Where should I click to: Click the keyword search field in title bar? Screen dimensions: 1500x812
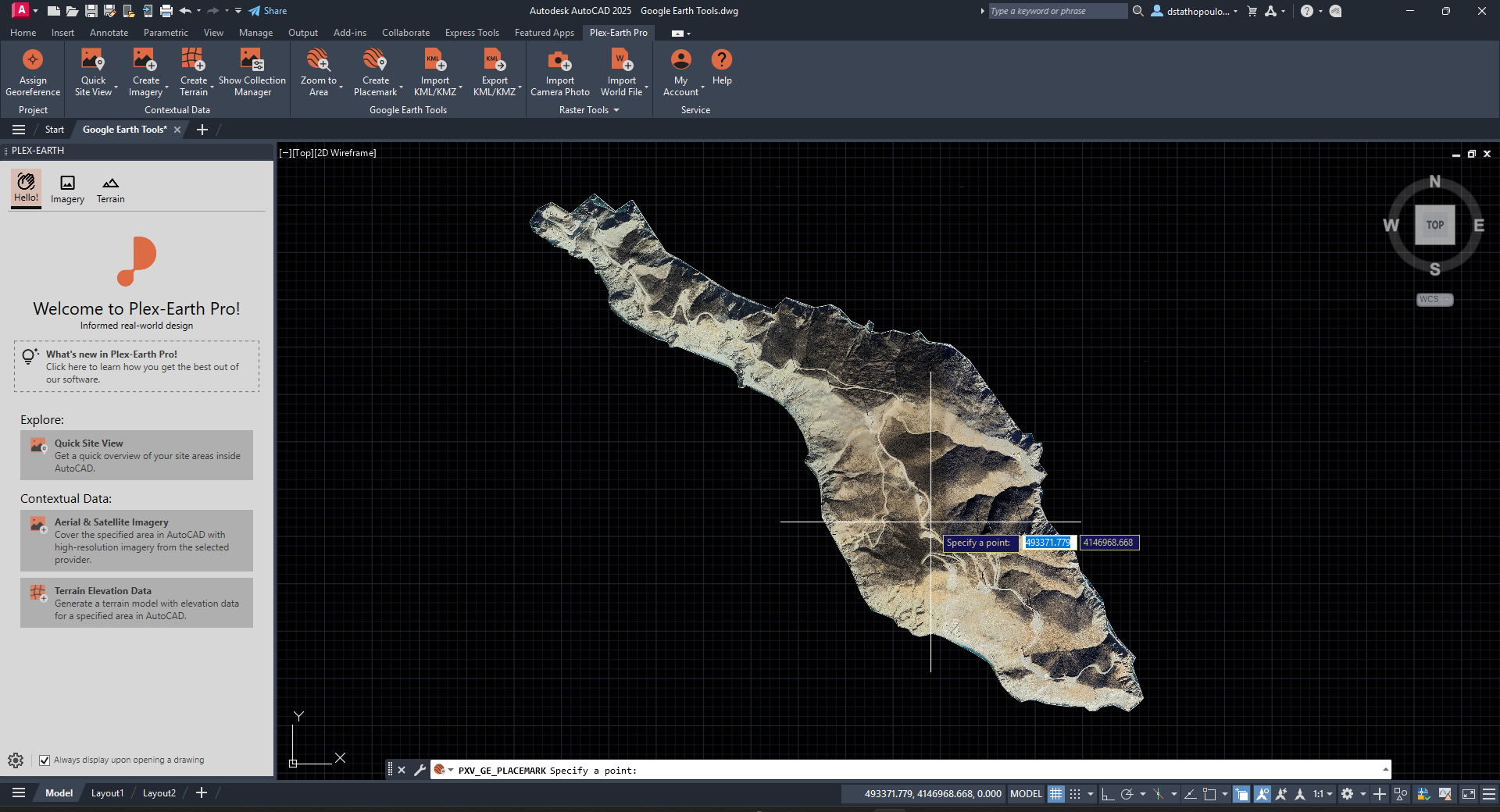[1057, 11]
